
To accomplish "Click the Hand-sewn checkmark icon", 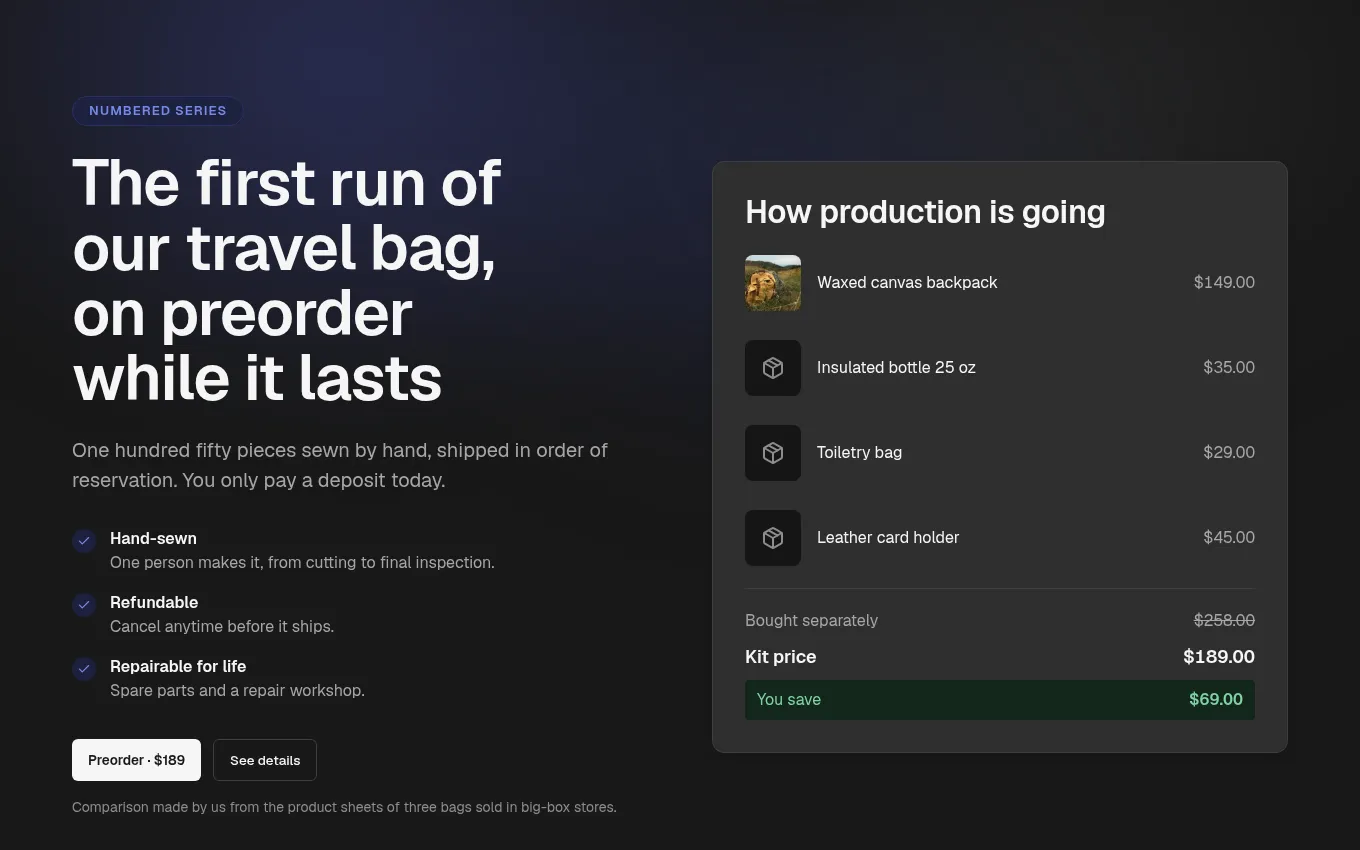I will click(x=84, y=541).
